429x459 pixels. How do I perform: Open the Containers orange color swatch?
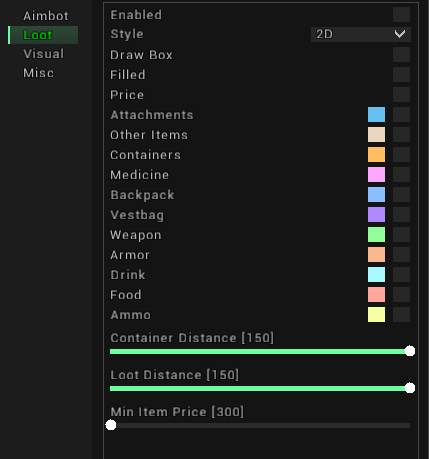(x=376, y=154)
